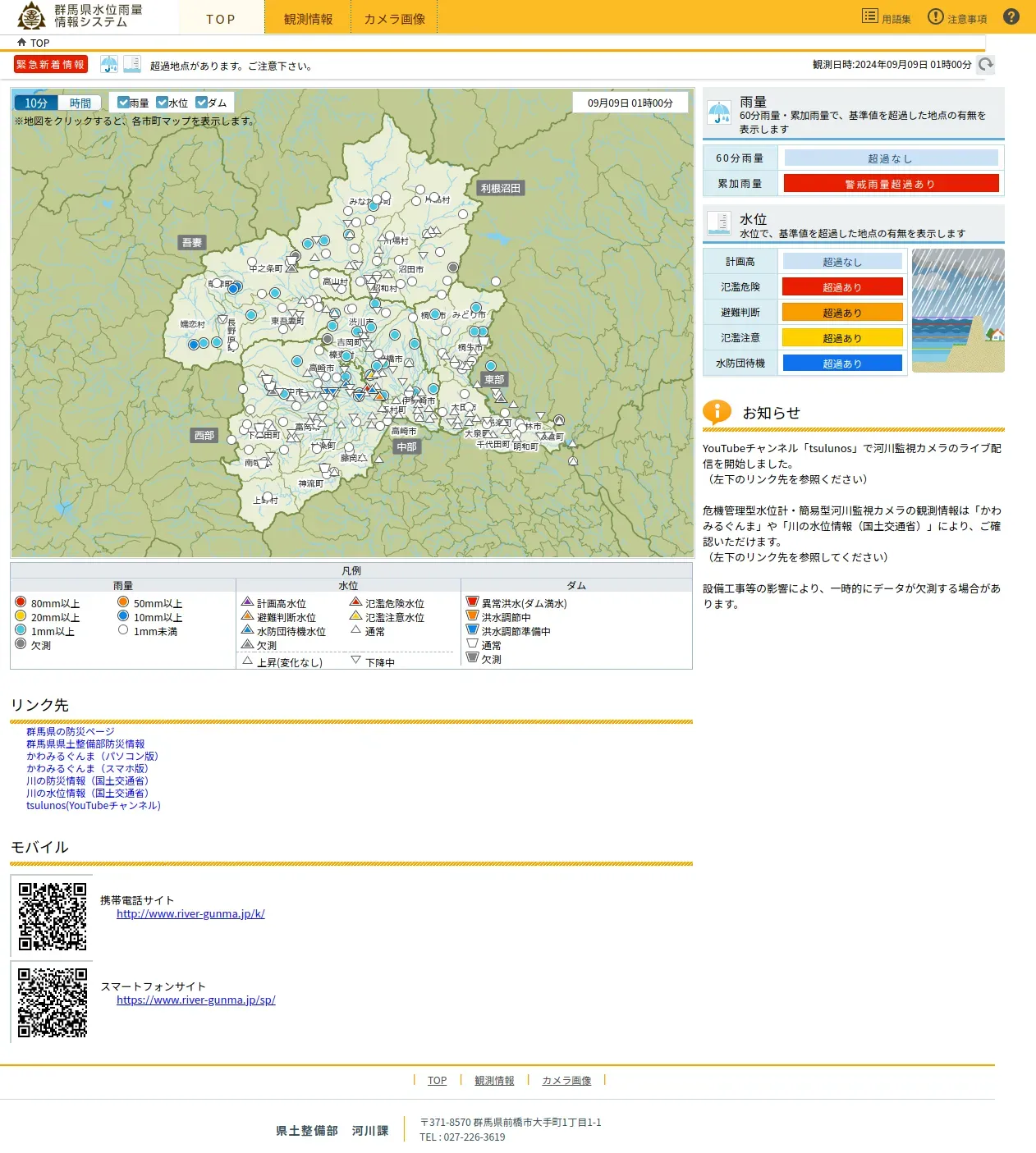Click the 計画高 超過なし bar
This screenshot has width=1036, height=1153.
click(842, 261)
